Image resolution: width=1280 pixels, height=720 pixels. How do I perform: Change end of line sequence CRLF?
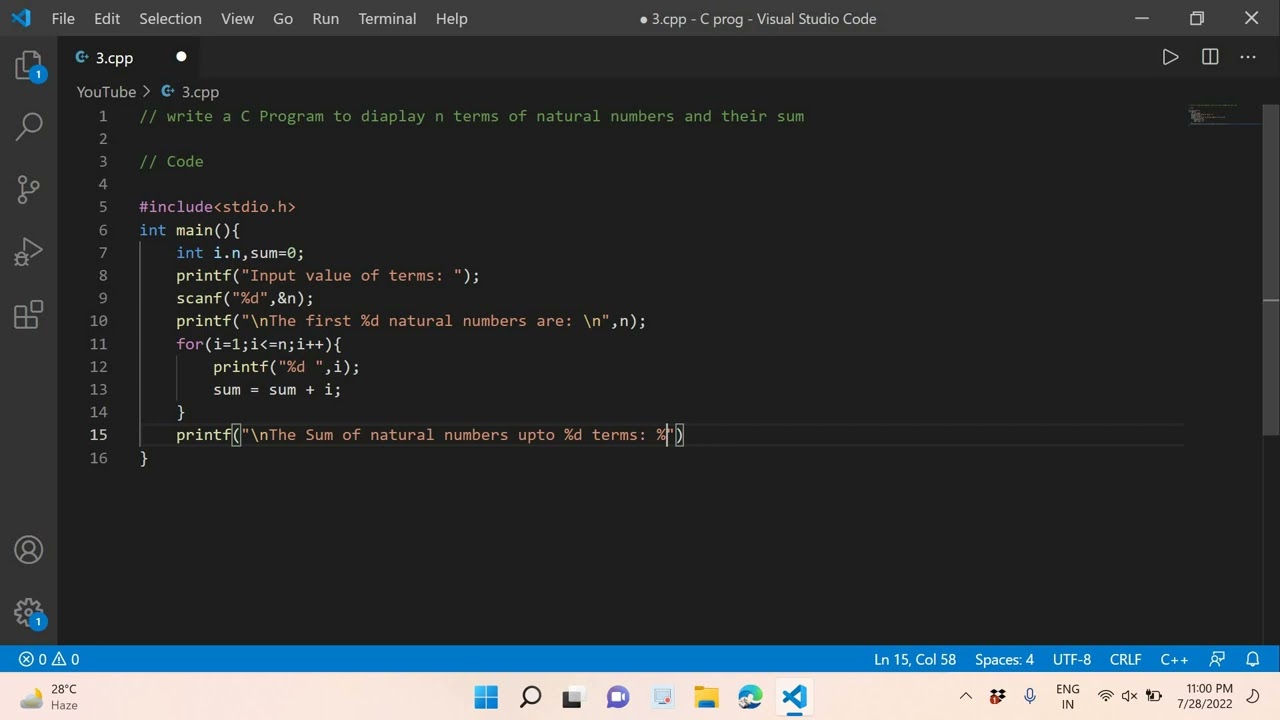(1125, 659)
